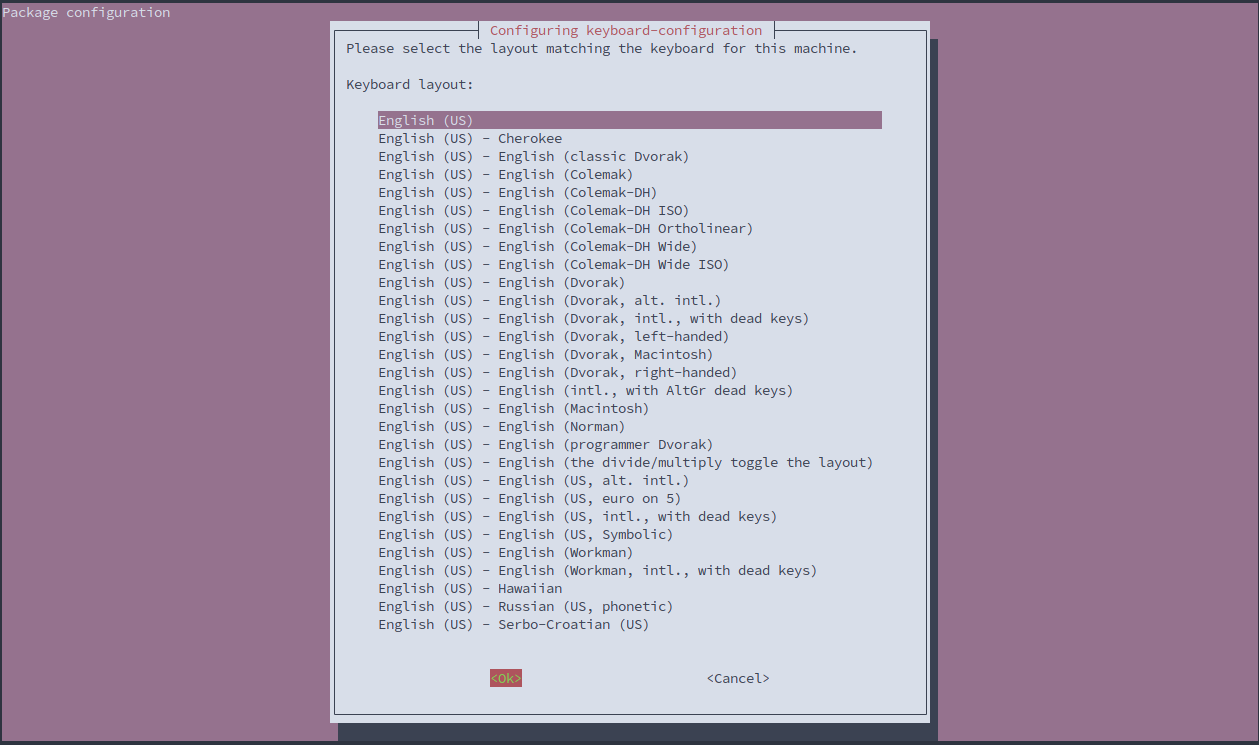Select English (intl., with AltGr dead keys)
Viewport: 1259px width, 745px height.
(585, 390)
